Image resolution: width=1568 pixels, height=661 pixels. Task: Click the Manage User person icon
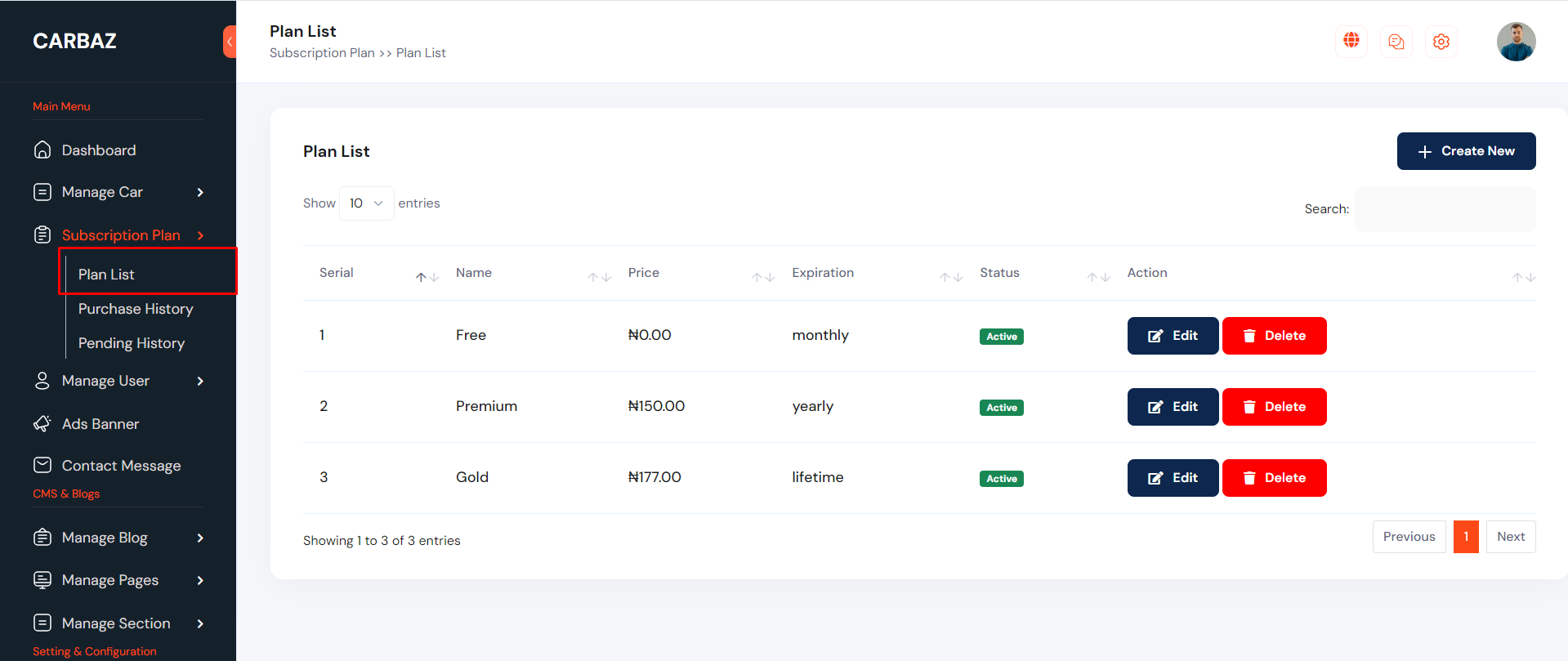(42, 381)
